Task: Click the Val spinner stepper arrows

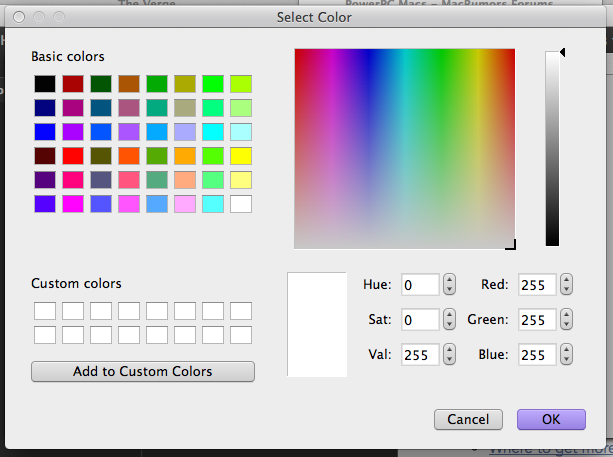Action: click(450, 354)
